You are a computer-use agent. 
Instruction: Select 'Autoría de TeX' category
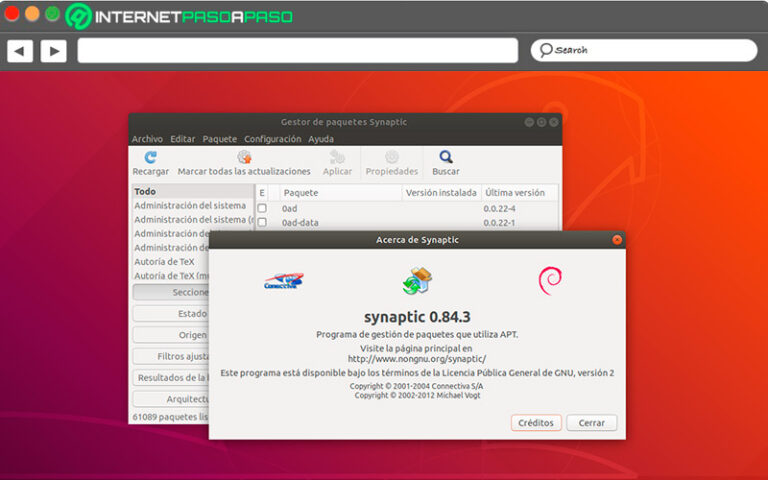[x=164, y=261]
